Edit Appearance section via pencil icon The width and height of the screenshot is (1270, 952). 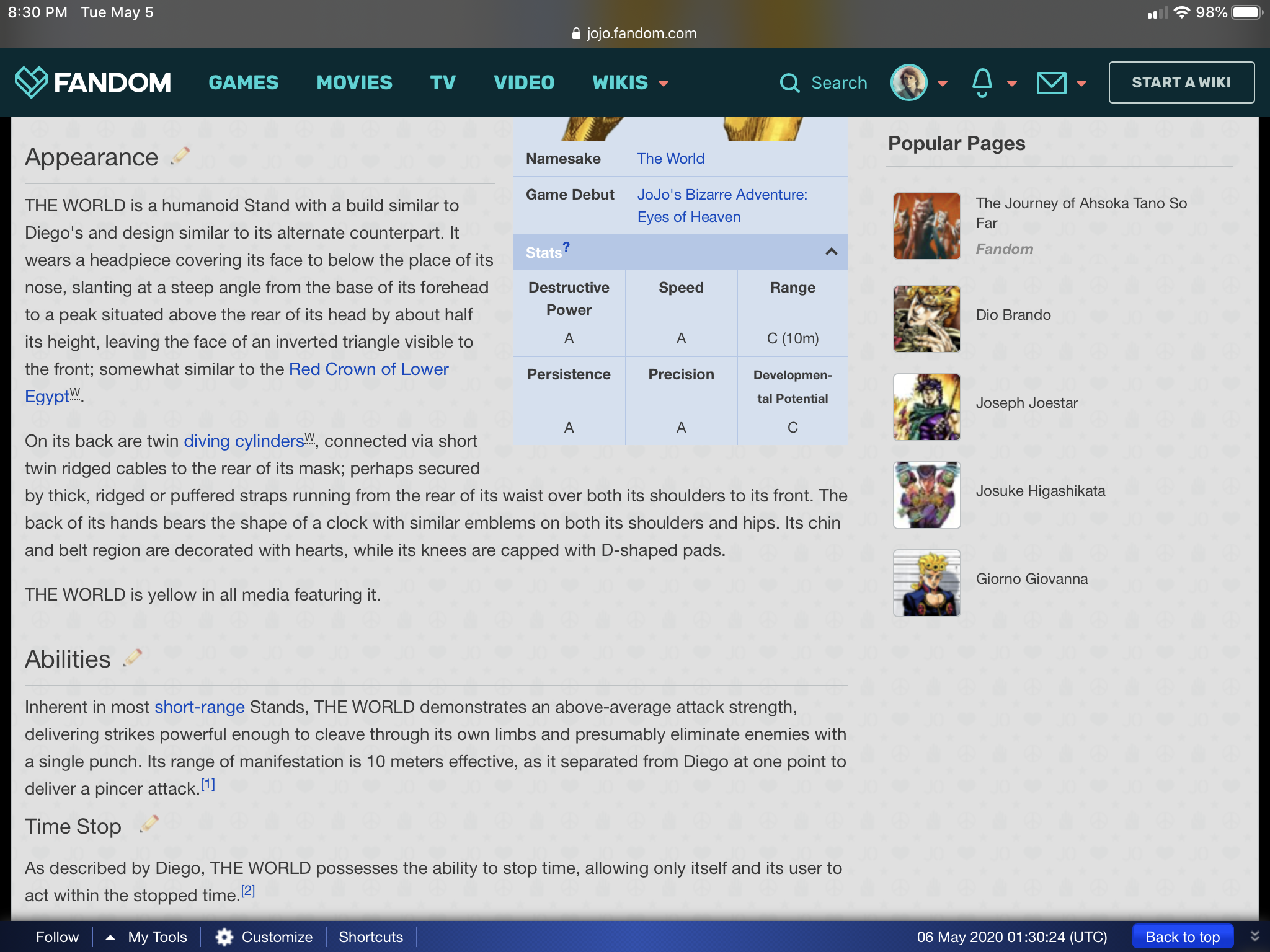click(180, 156)
